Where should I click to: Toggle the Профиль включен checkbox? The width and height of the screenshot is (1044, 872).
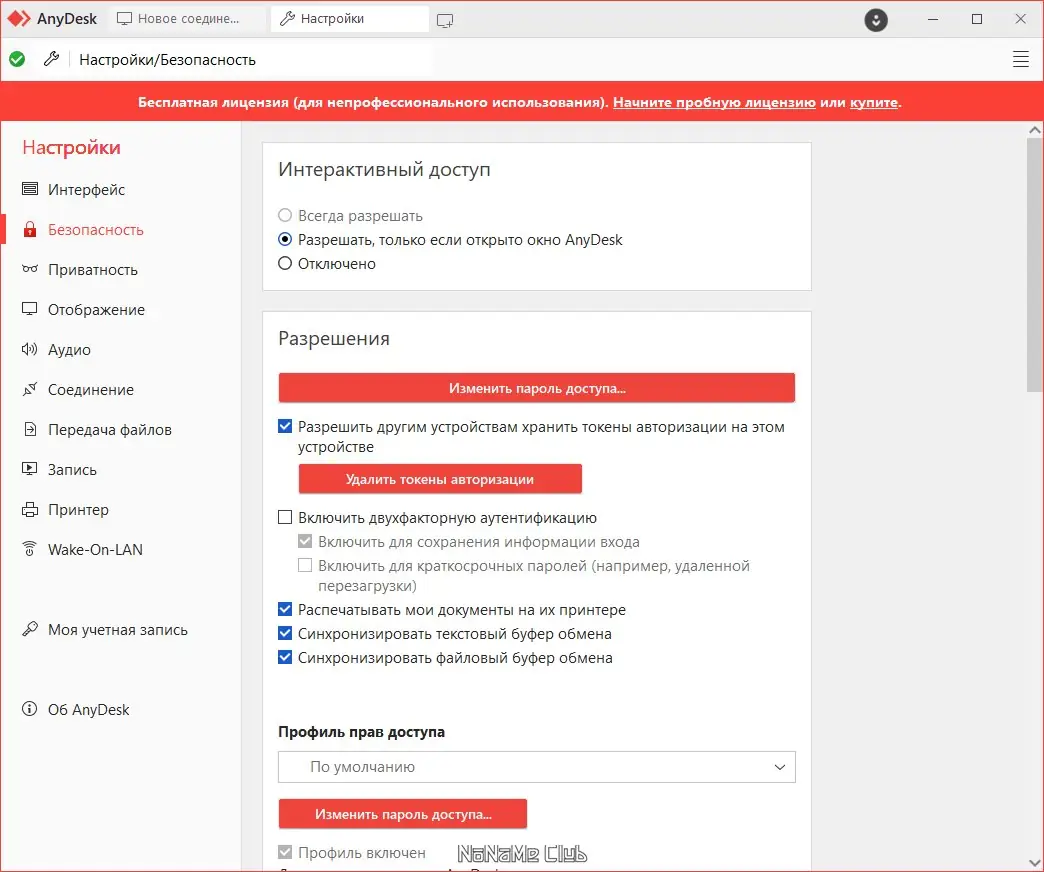coord(285,852)
